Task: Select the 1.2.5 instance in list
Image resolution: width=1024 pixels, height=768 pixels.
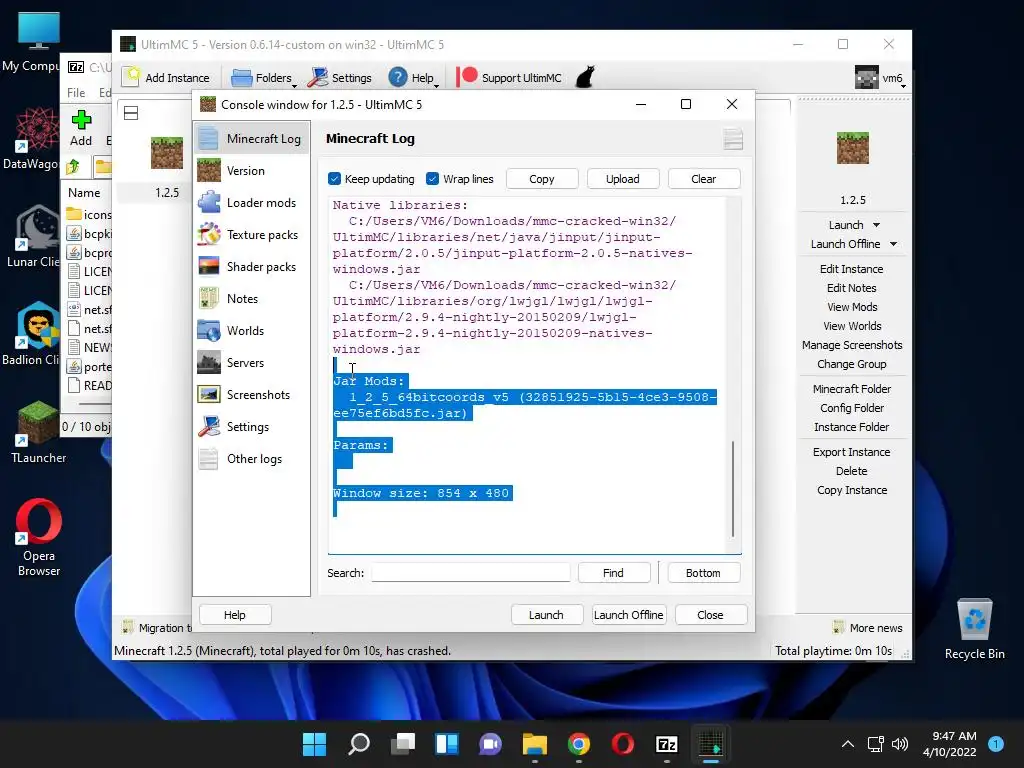Action: (x=167, y=167)
